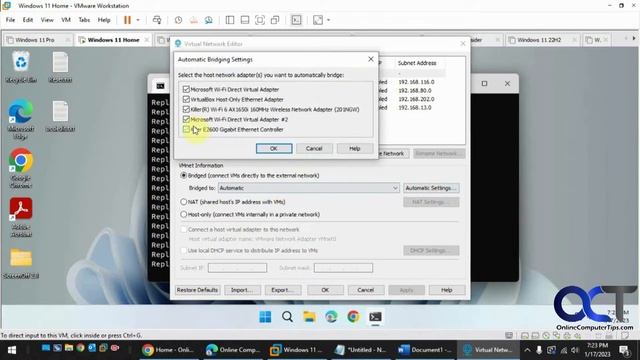
Task: Open Edge in guest taskbar
Action: point(331,317)
